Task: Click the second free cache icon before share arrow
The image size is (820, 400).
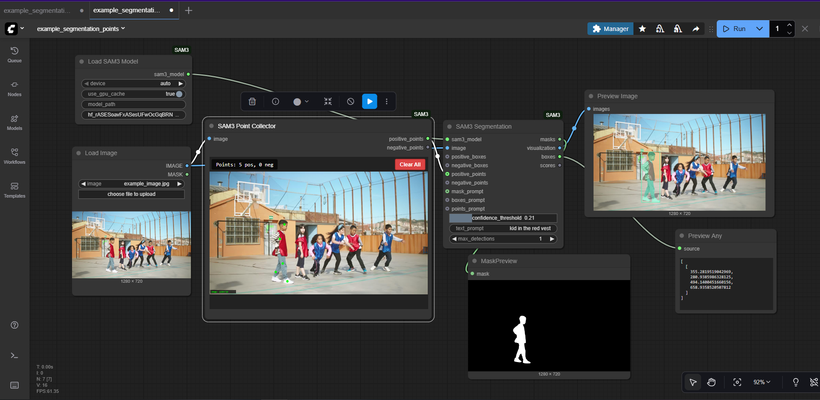Action: click(x=678, y=29)
